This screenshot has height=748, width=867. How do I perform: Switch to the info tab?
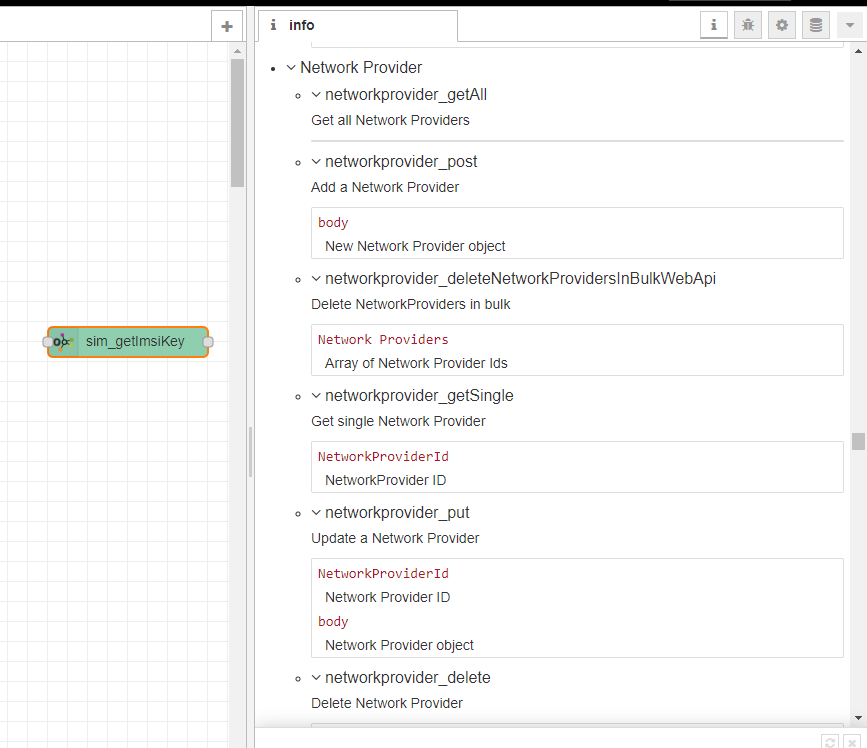(300, 26)
